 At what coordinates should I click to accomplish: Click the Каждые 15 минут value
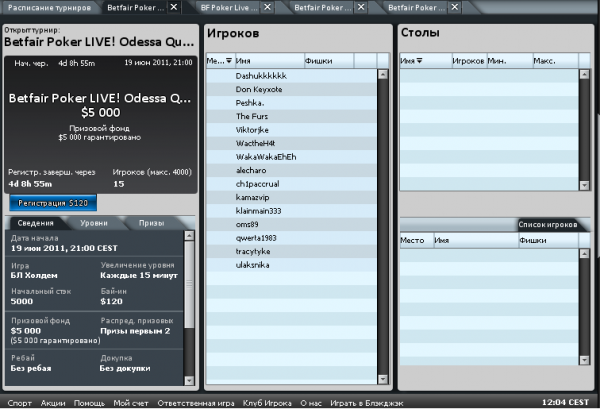click(x=139, y=275)
